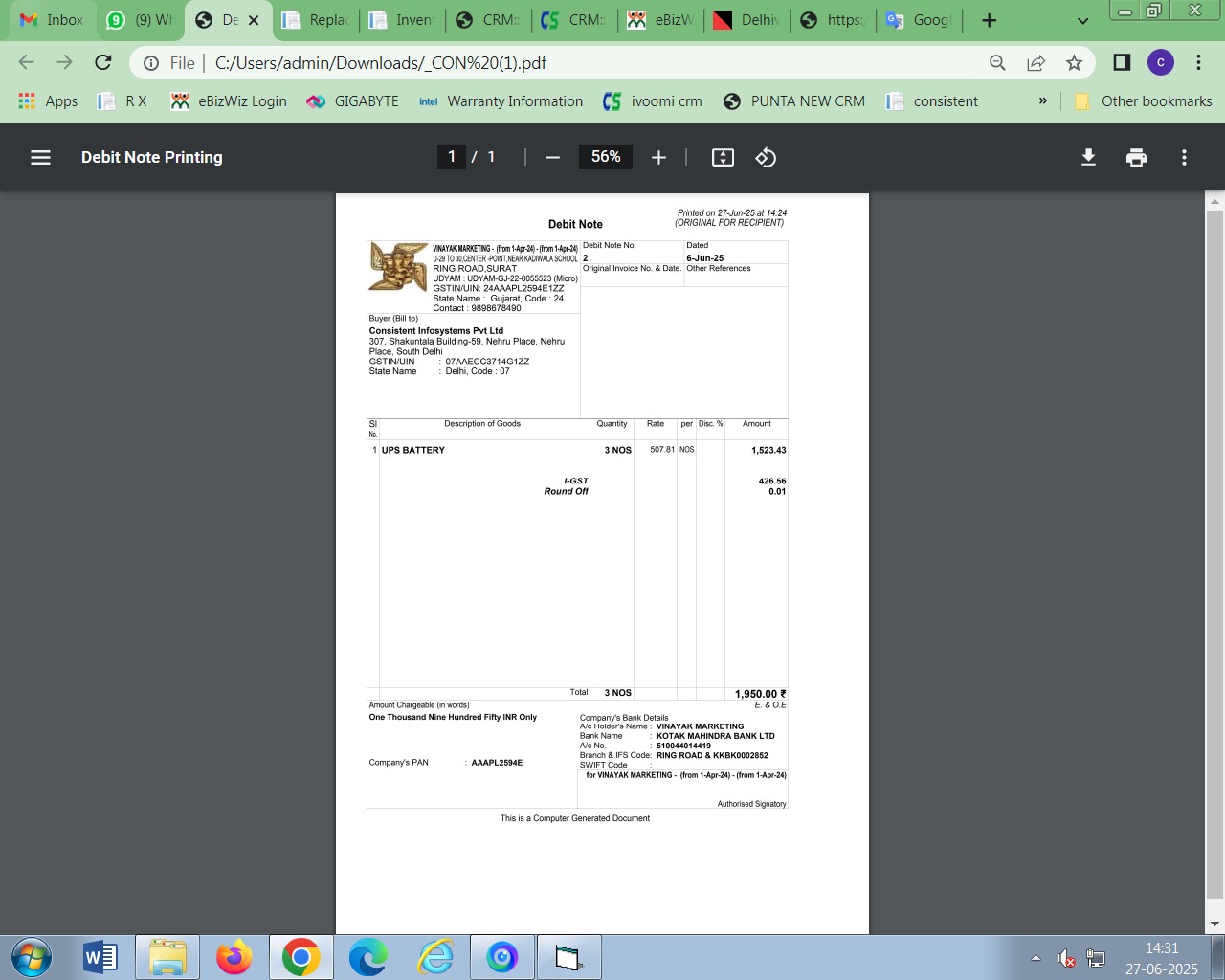Open the tab search dropdown arrow
This screenshot has height=980, width=1225.
tap(1082, 20)
